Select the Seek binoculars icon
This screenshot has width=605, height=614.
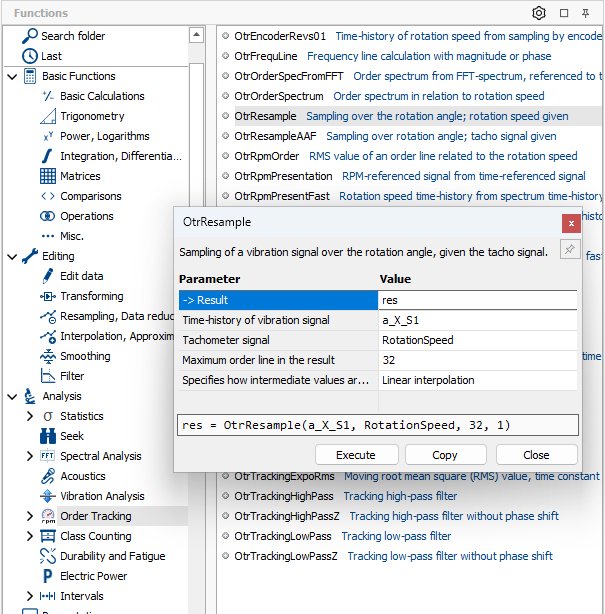[48, 436]
